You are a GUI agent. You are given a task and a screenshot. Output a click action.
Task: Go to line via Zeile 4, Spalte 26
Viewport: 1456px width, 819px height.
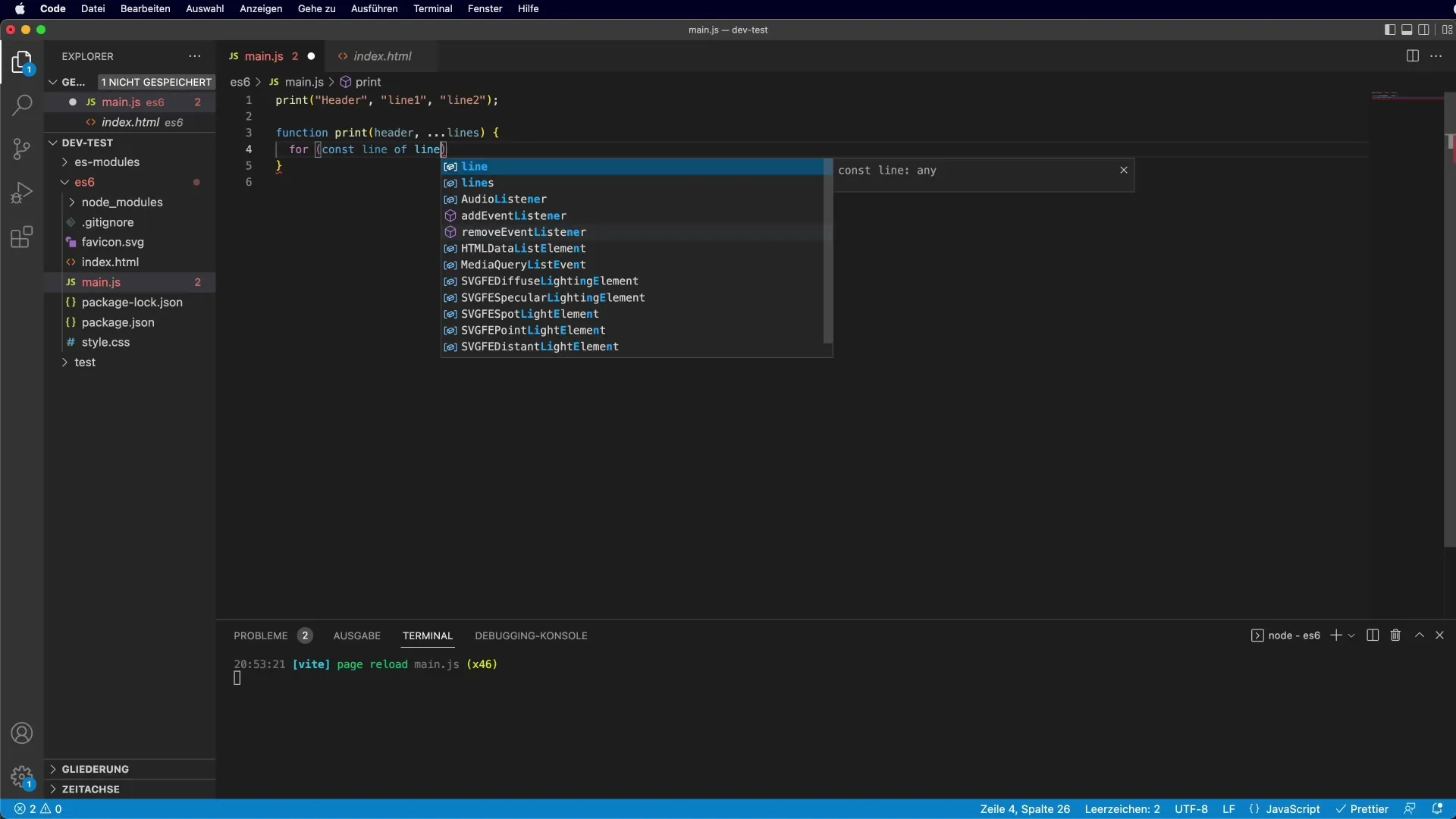[1025, 809]
